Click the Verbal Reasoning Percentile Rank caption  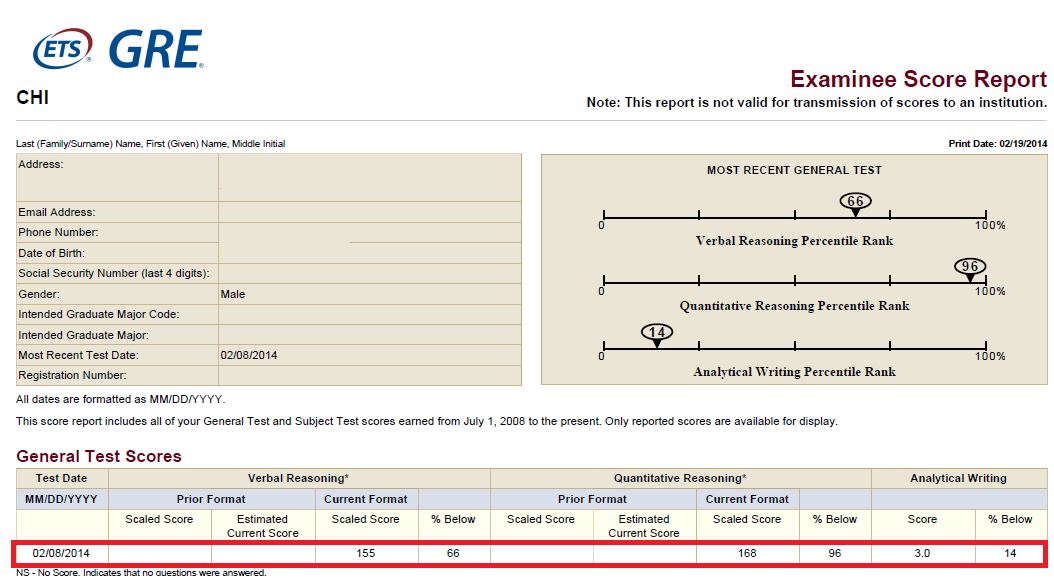click(x=794, y=241)
